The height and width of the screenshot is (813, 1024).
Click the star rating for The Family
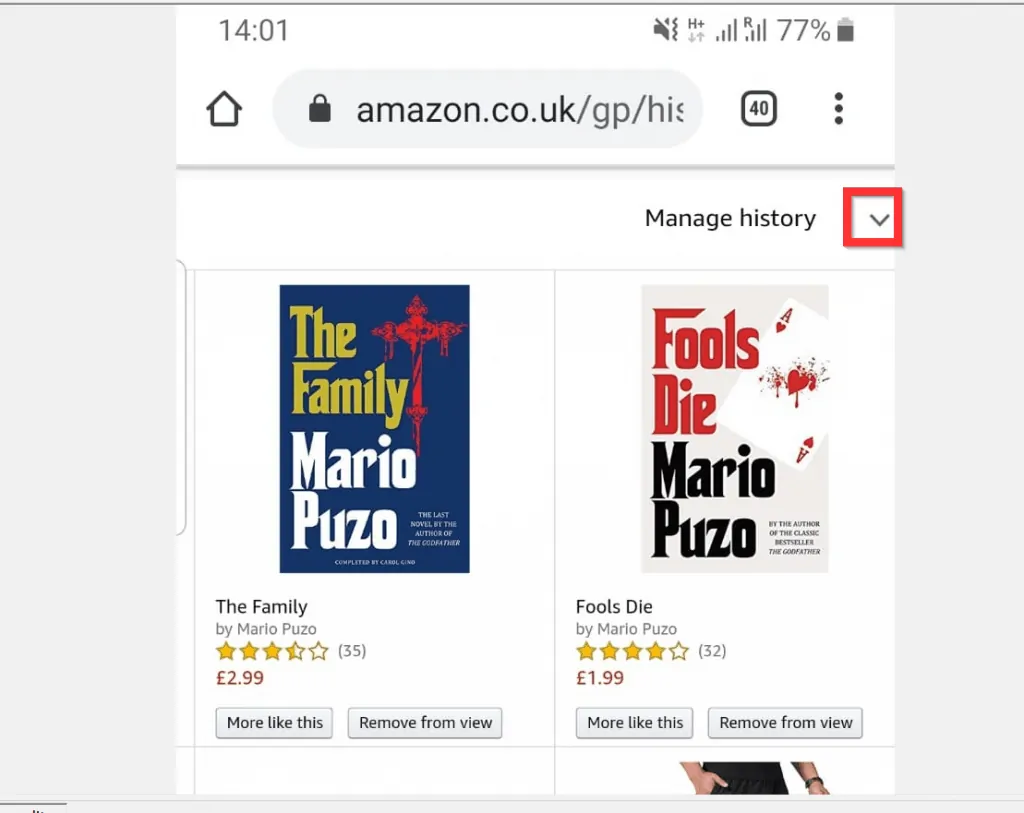[x=272, y=650]
